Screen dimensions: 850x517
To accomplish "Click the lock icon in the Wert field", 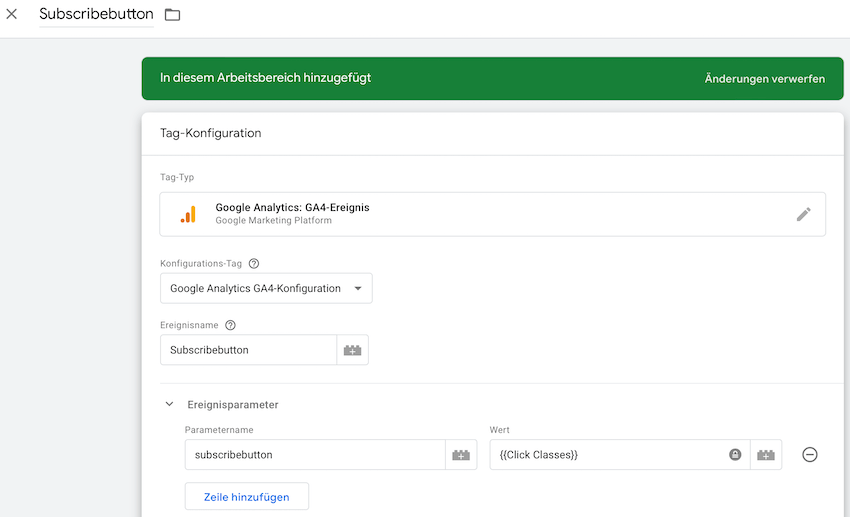I will [x=735, y=455].
